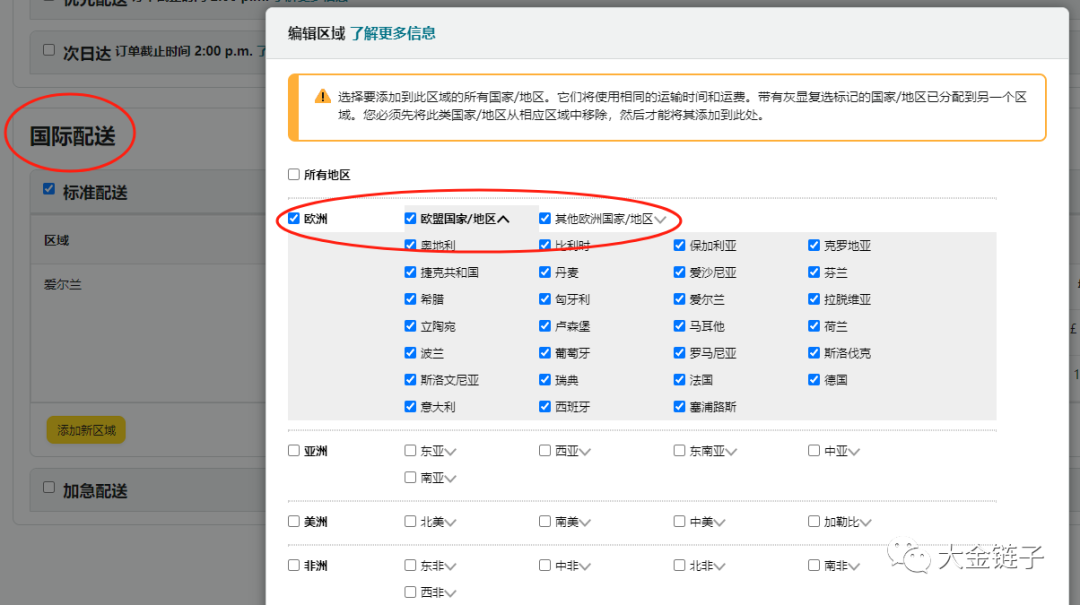Viewport: 1080px width, 605px height.
Task: Enable the 亚洲 region checkbox
Action: coord(293,450)
